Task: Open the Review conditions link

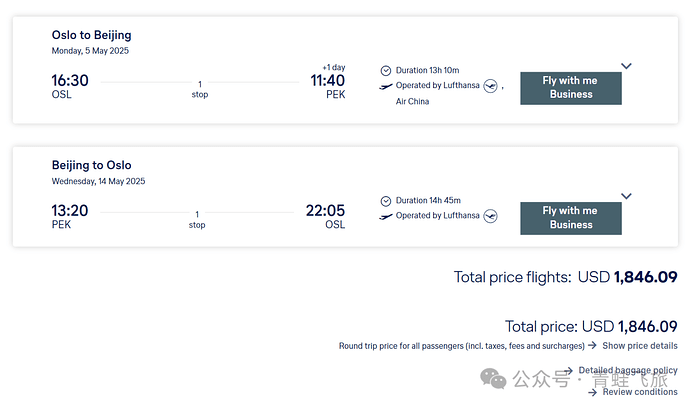Action: click(640, 392)
